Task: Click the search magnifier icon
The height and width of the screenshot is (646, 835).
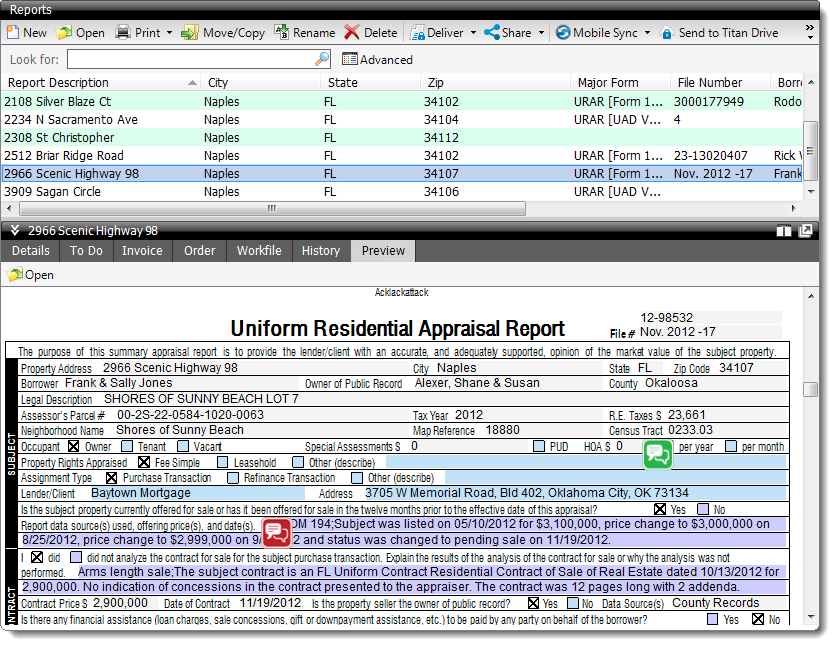Action: 322,59
